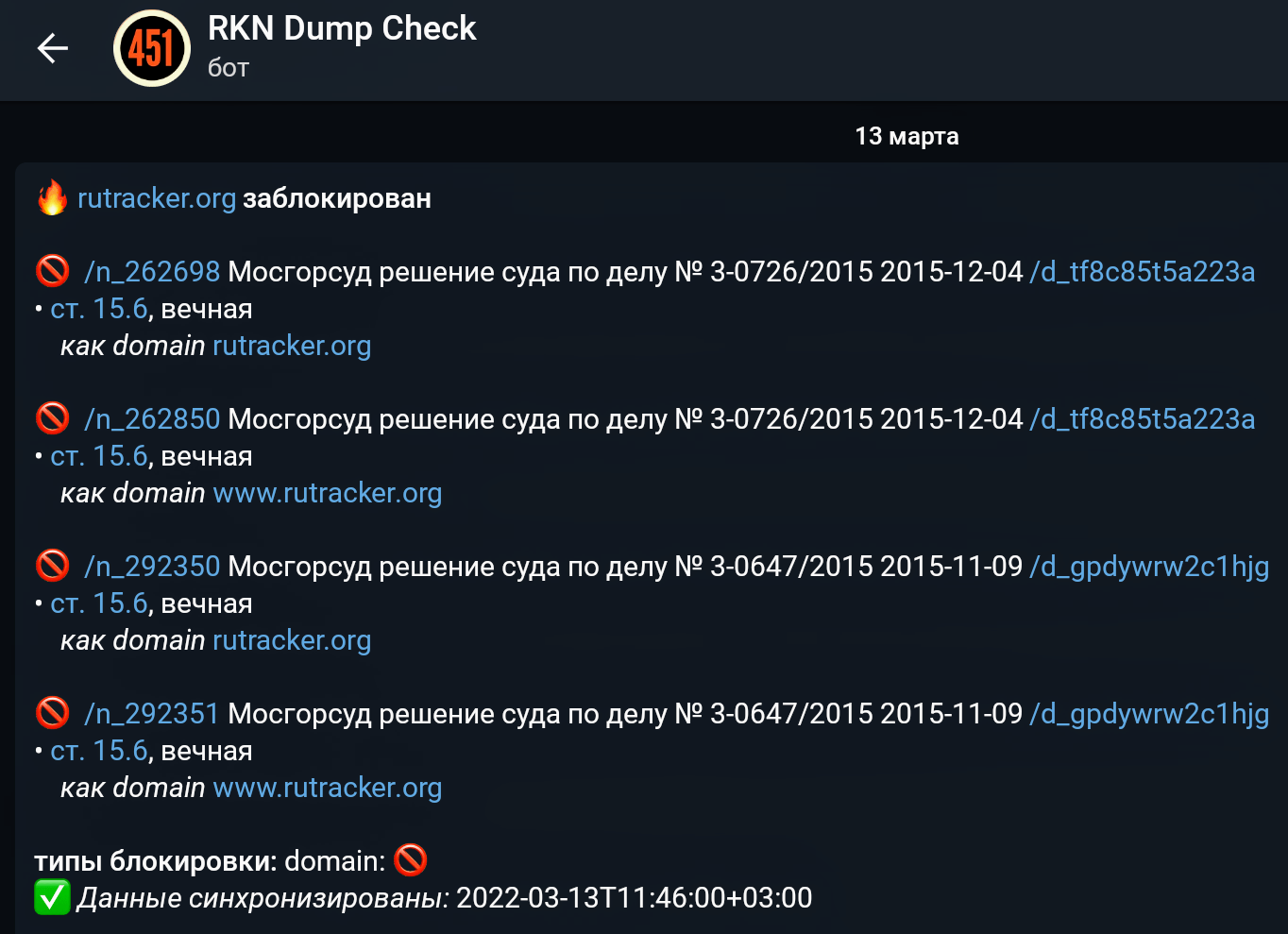Open ст. 15.6 link under /n_262850

pyautogui.click(x=99, y=456)
